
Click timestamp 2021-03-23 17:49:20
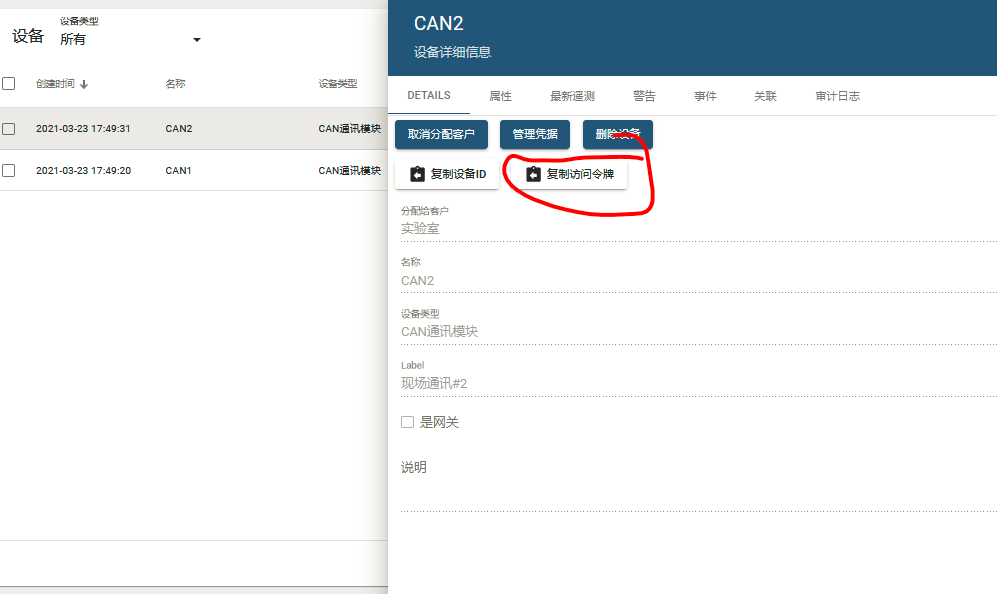coord(83,170)
